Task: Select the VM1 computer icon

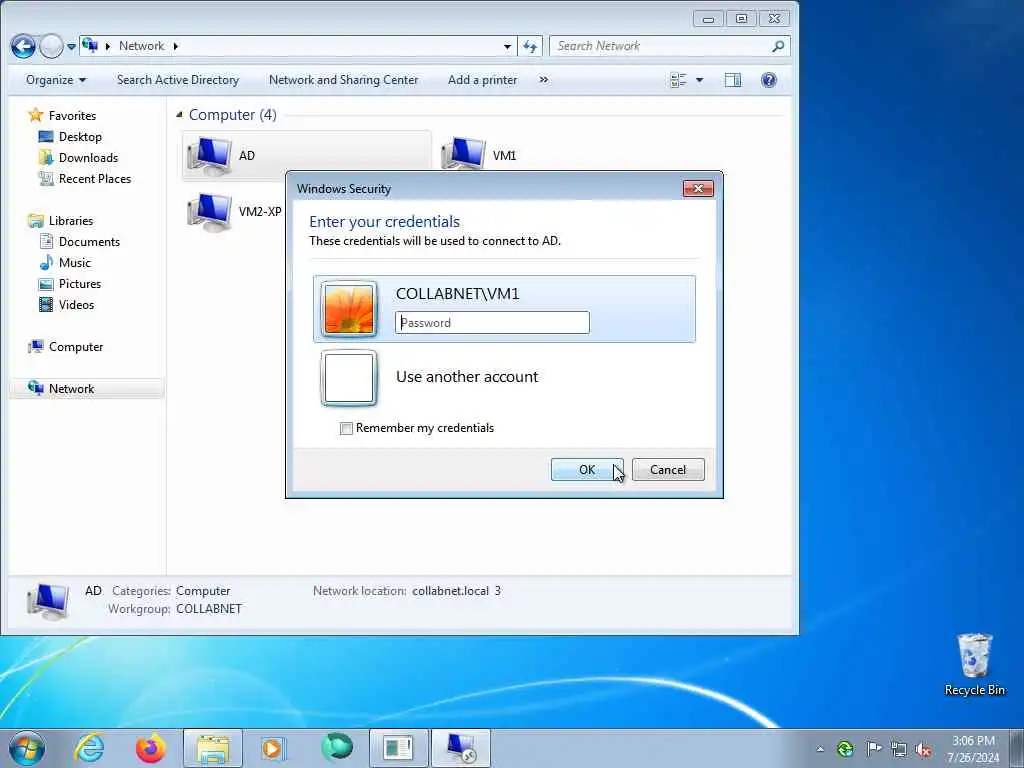Action: 464,153
